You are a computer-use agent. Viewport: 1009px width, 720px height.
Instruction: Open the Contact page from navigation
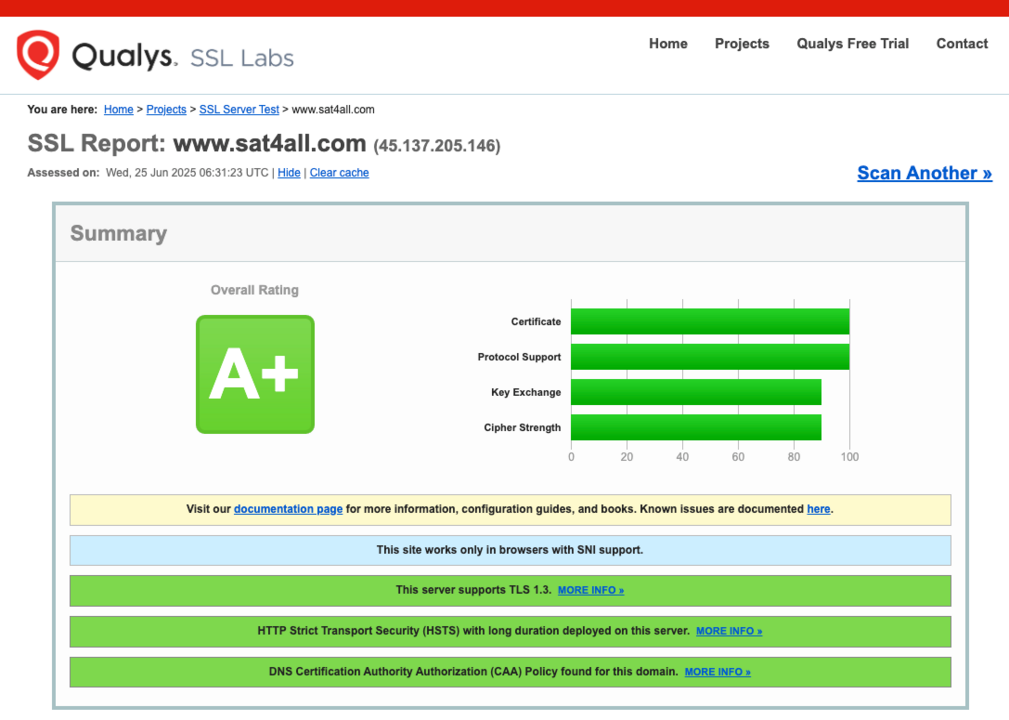pyautogui.click(x=962, y=44)
